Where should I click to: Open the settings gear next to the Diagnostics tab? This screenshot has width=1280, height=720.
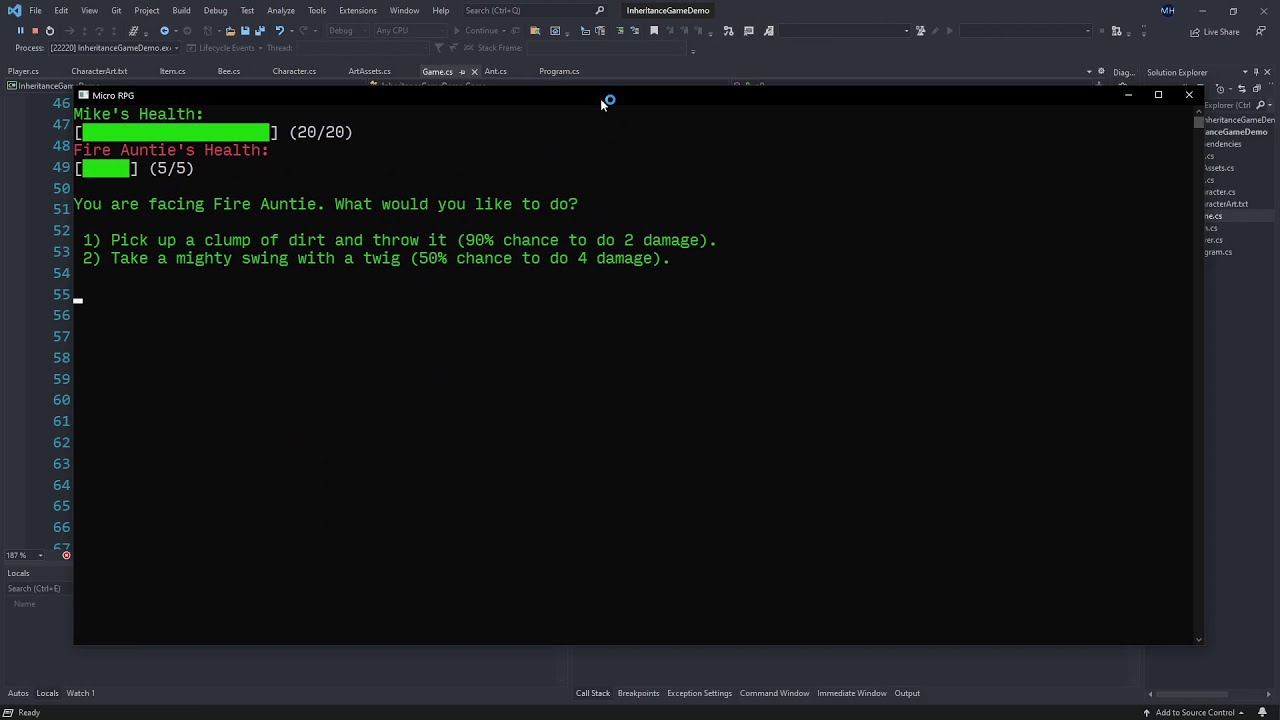[x=1101, y=72]
